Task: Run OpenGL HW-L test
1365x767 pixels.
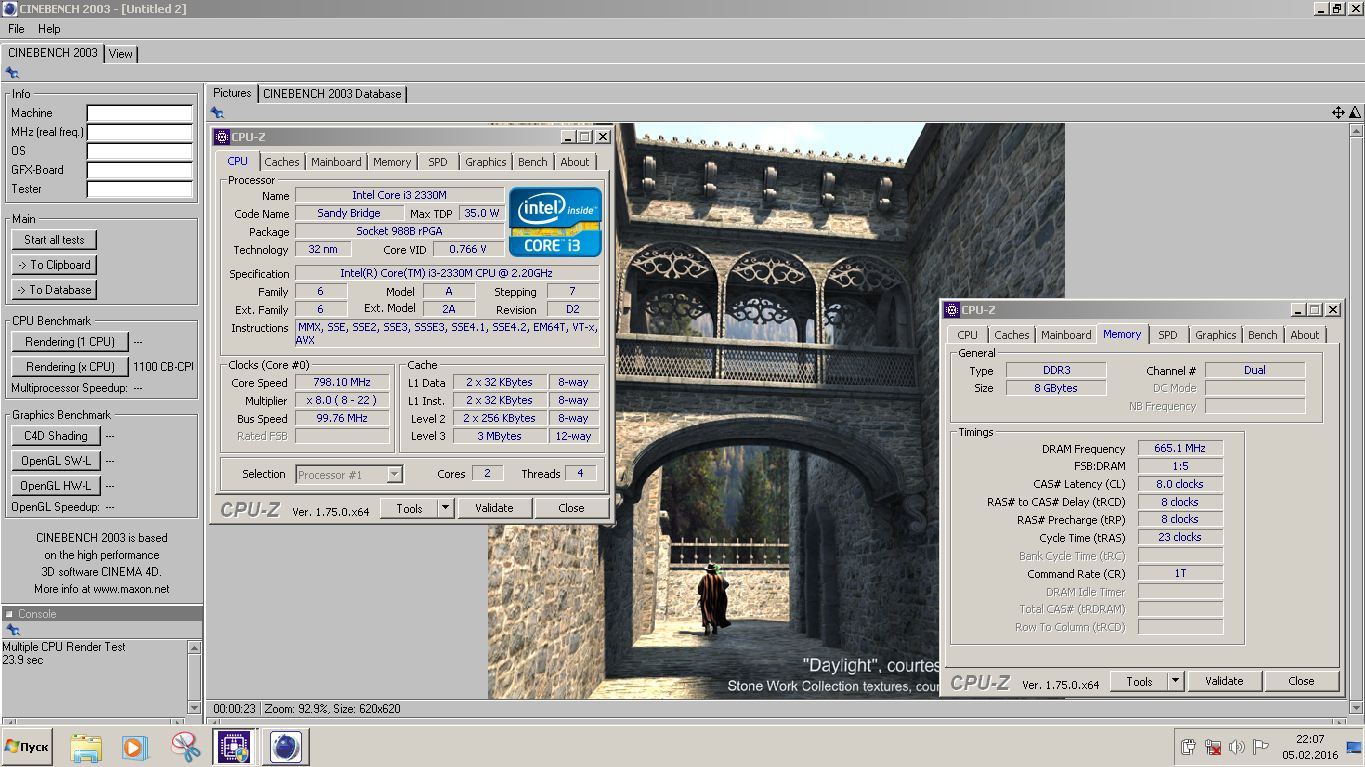Action: (56, 486)
